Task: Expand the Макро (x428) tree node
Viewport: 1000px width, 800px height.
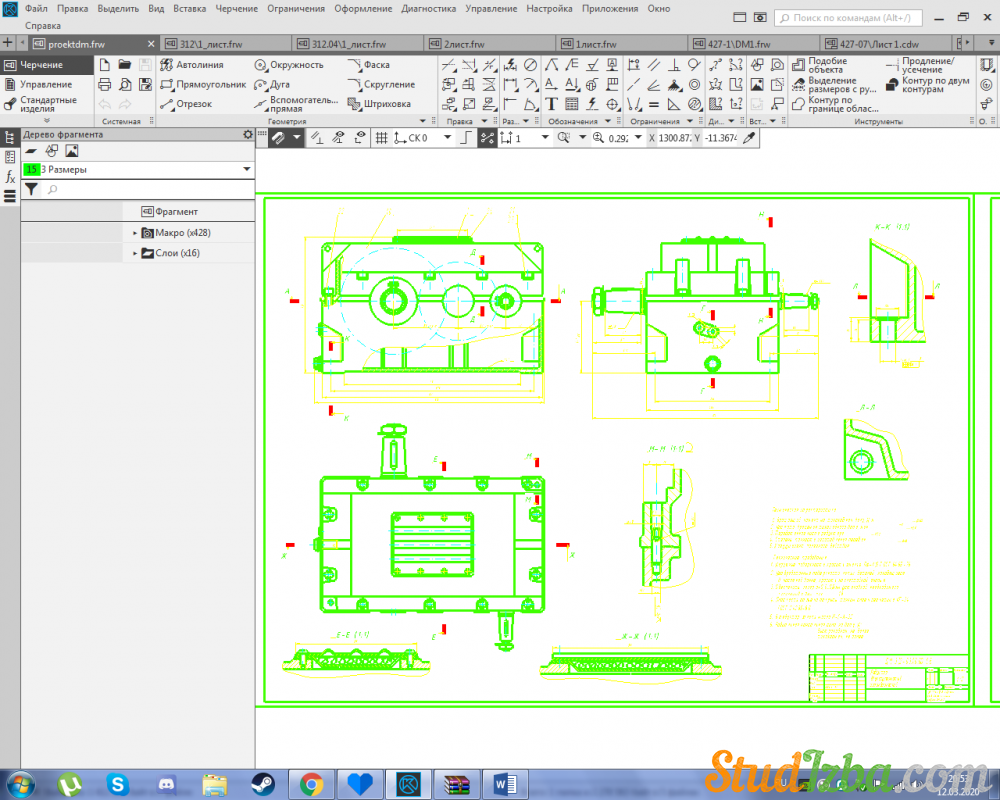Action: pos(135,233)
